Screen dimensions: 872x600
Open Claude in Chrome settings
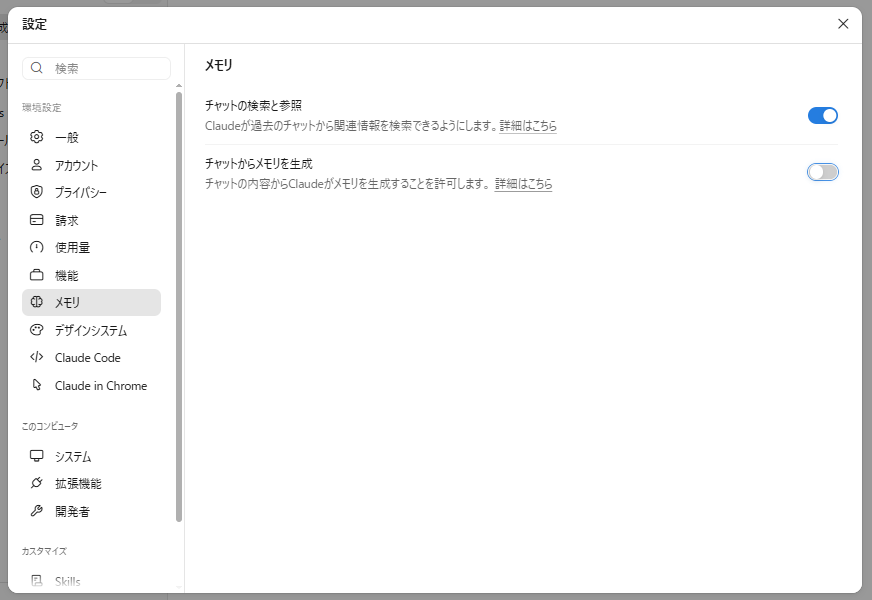tap(91, 385)
